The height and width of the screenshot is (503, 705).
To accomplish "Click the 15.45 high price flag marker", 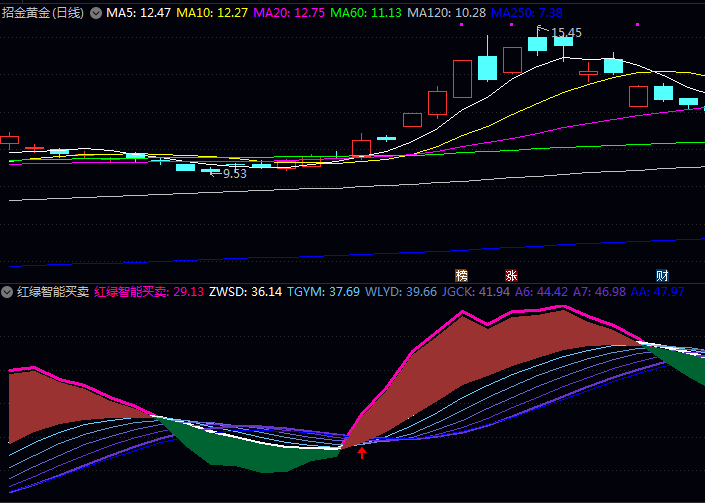I will [560, 32].
